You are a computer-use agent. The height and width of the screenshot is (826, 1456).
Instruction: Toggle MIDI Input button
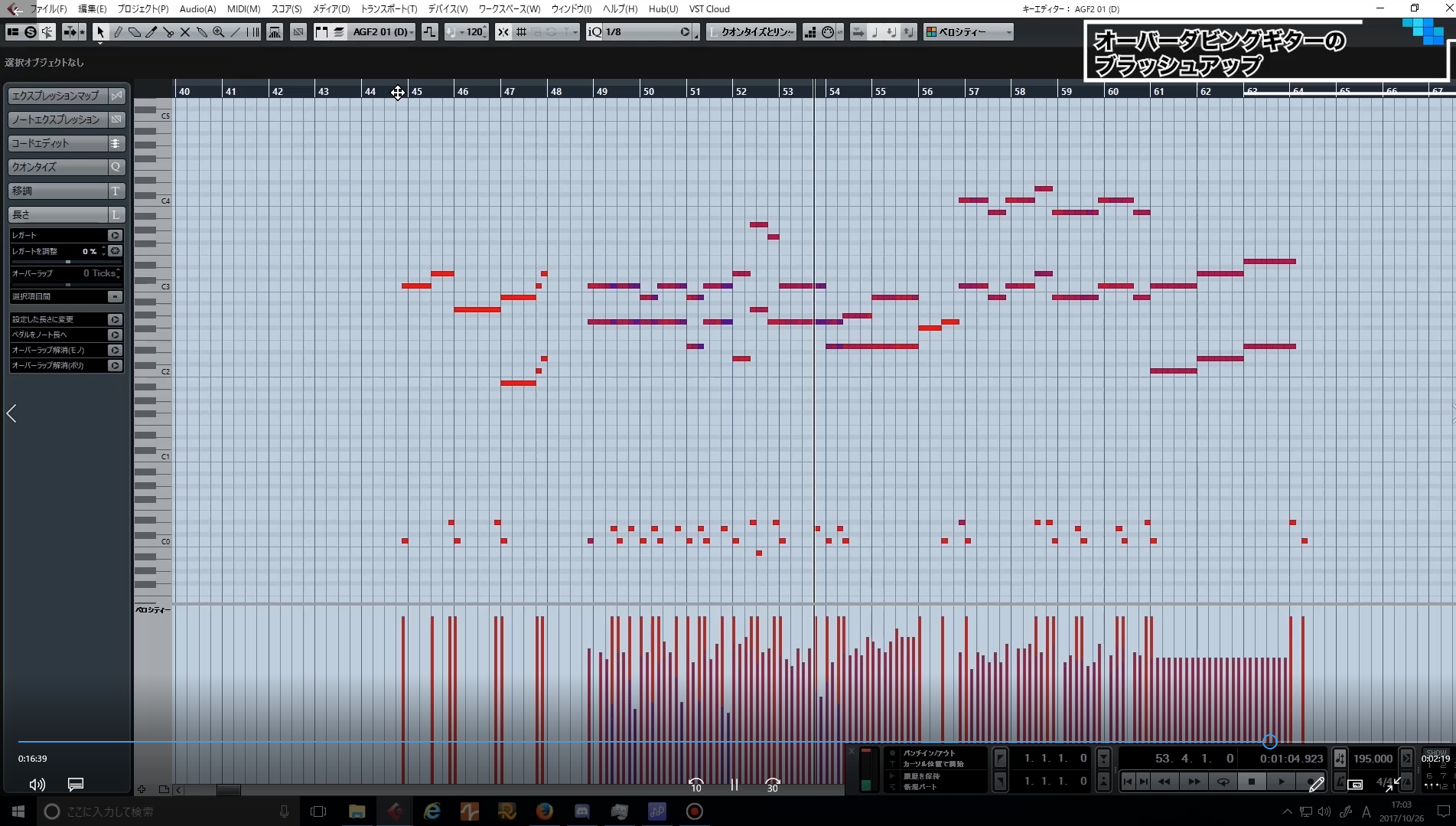(828, 31)
